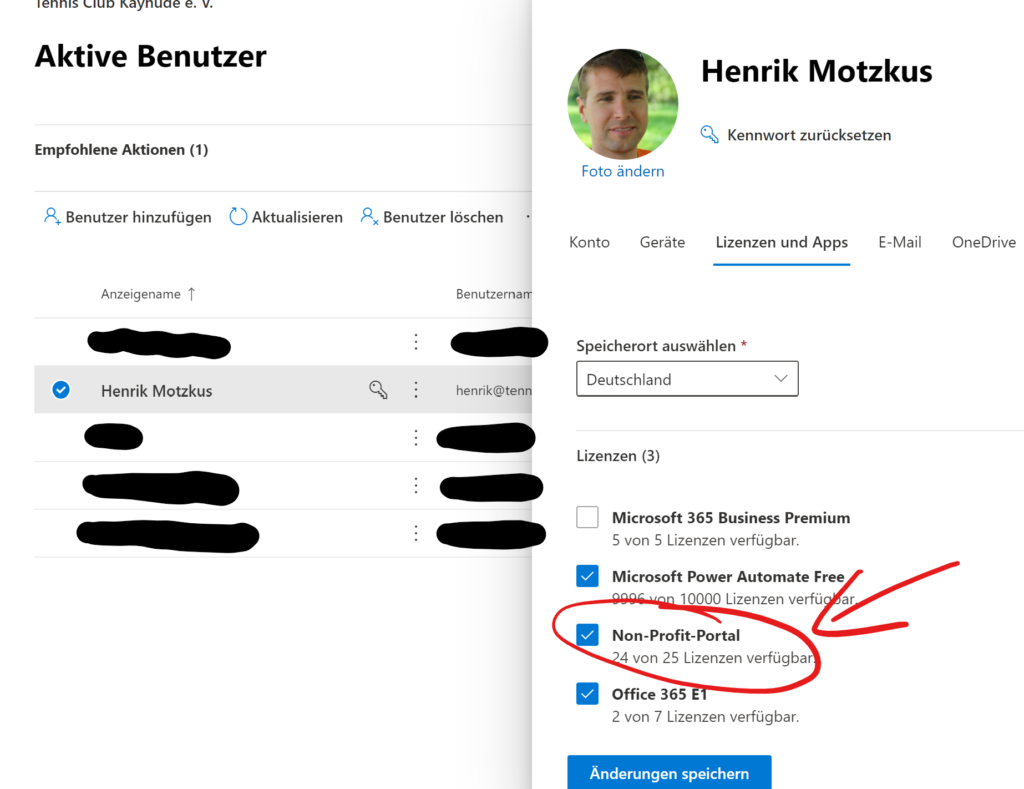Click sort arrow next to Anzeigename
The height and width of the screenshot is (789, 1024).
[x=191, y=294]
